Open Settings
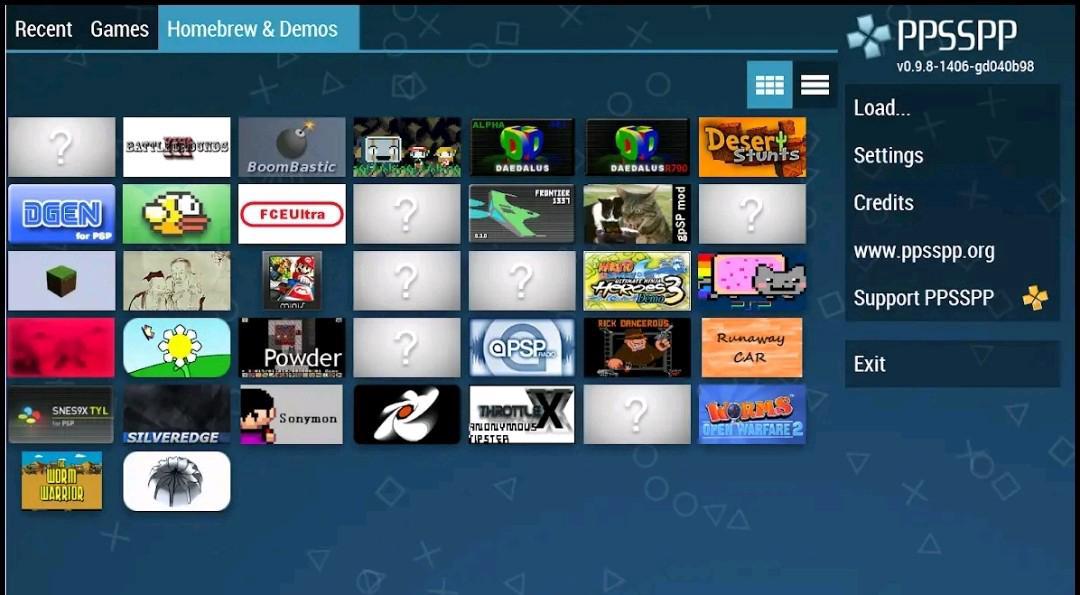This screenshot has width=1080, height=595. [x=888, y=155]
